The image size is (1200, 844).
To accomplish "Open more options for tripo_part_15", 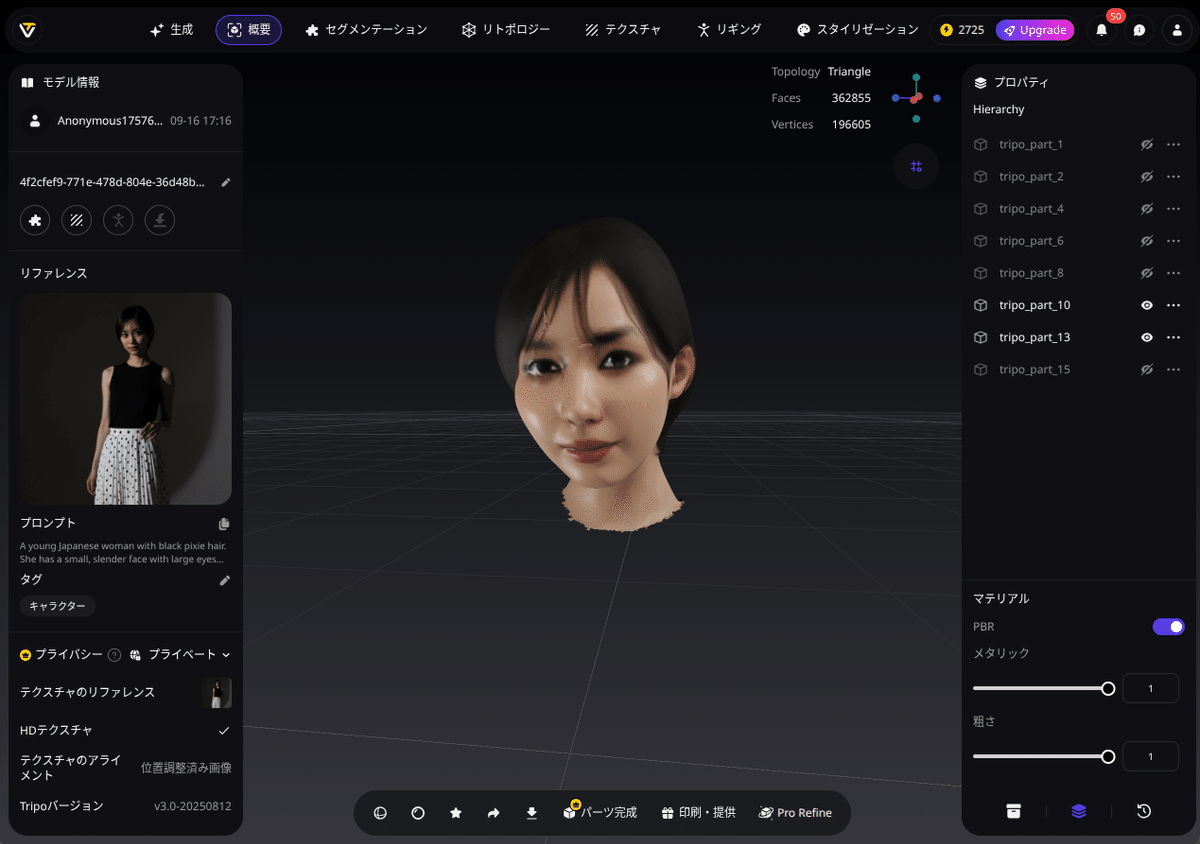I will 1174,370.
